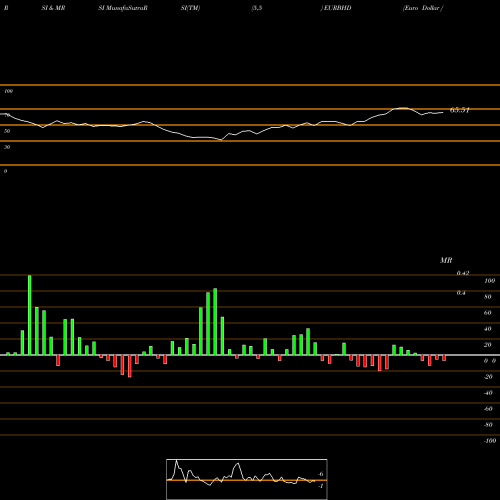Click the 0.4 value near MR
500x500 pixels.
coord(461,293)
